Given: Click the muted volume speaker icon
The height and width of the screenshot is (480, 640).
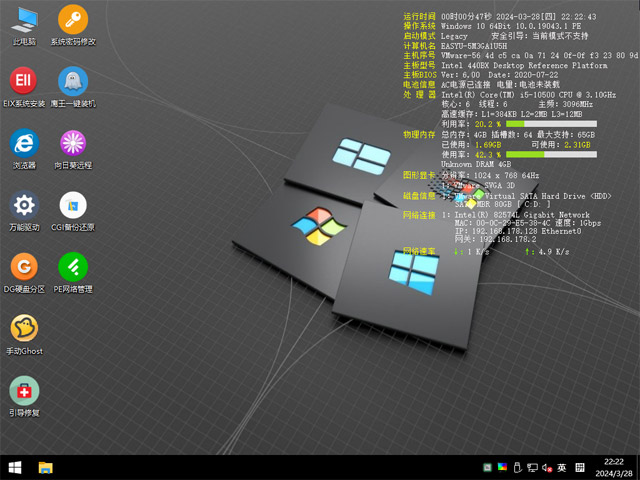Looking at the screenshot, I should 547,468.
